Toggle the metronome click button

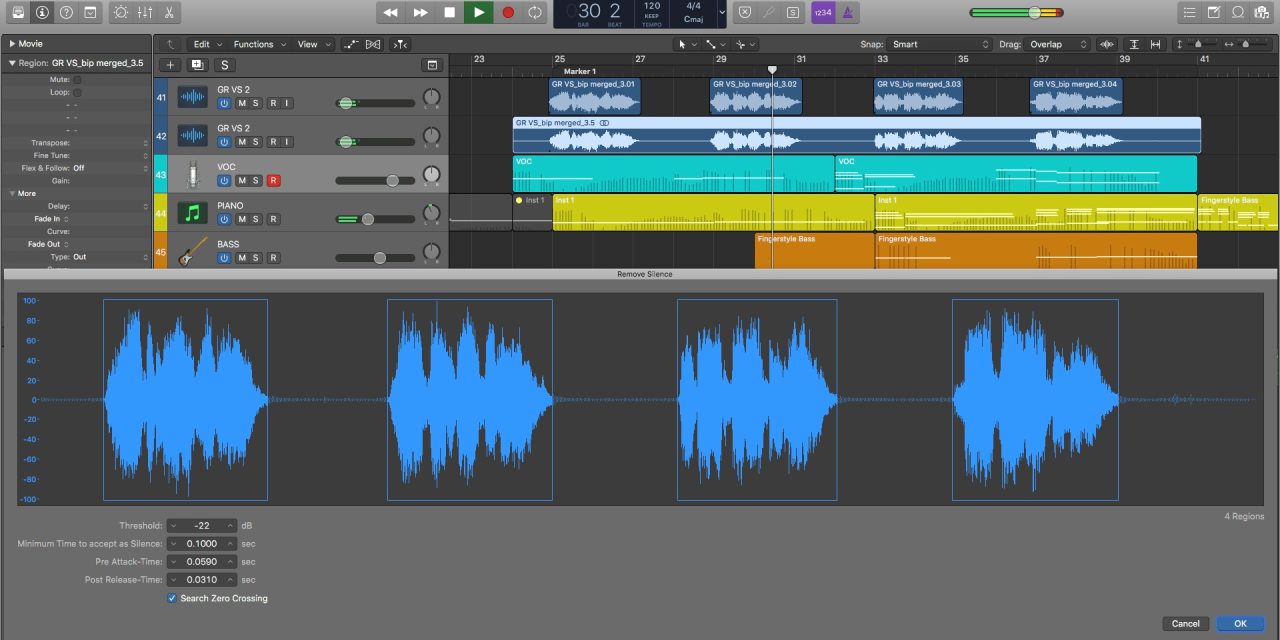point(847,12)
